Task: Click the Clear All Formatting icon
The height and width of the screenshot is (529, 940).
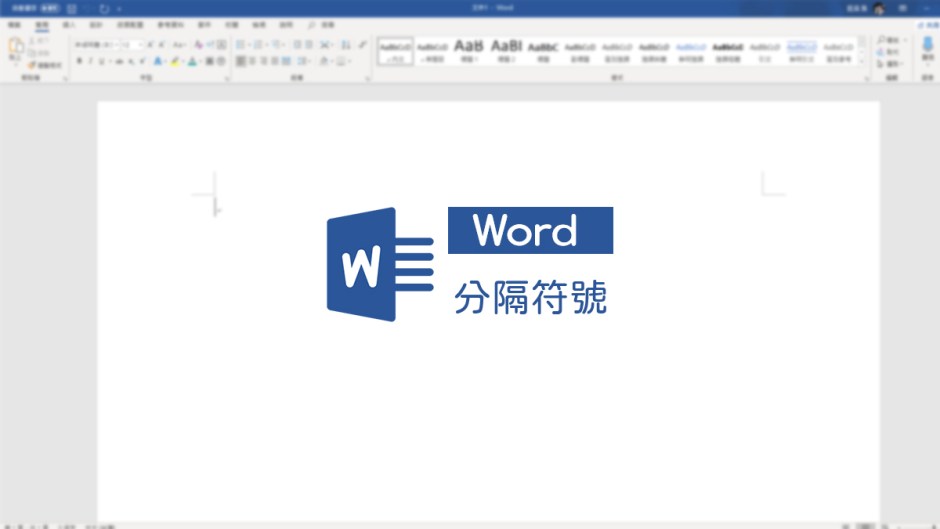Action: [198, 45]
